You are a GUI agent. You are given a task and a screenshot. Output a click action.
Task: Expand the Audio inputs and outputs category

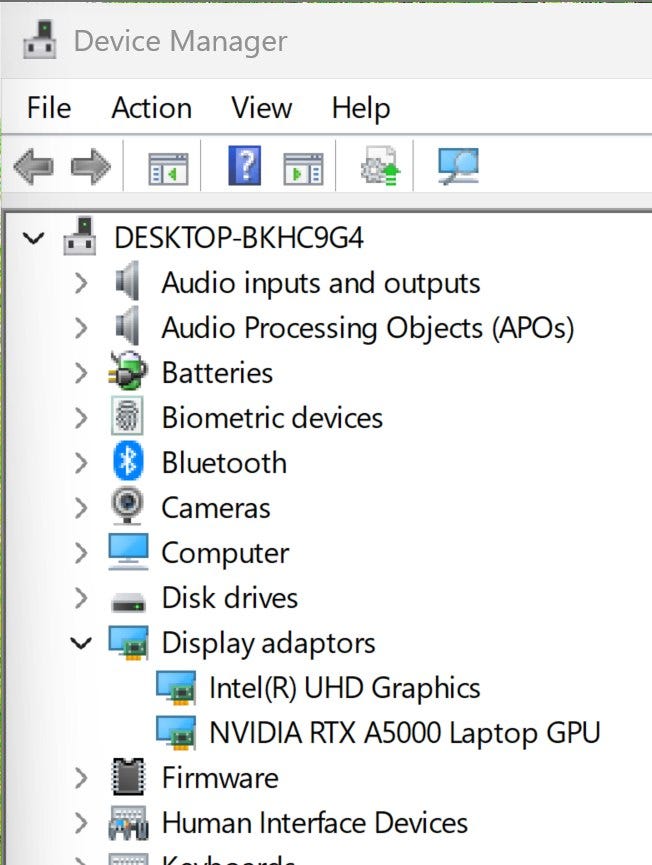[81, 283]
